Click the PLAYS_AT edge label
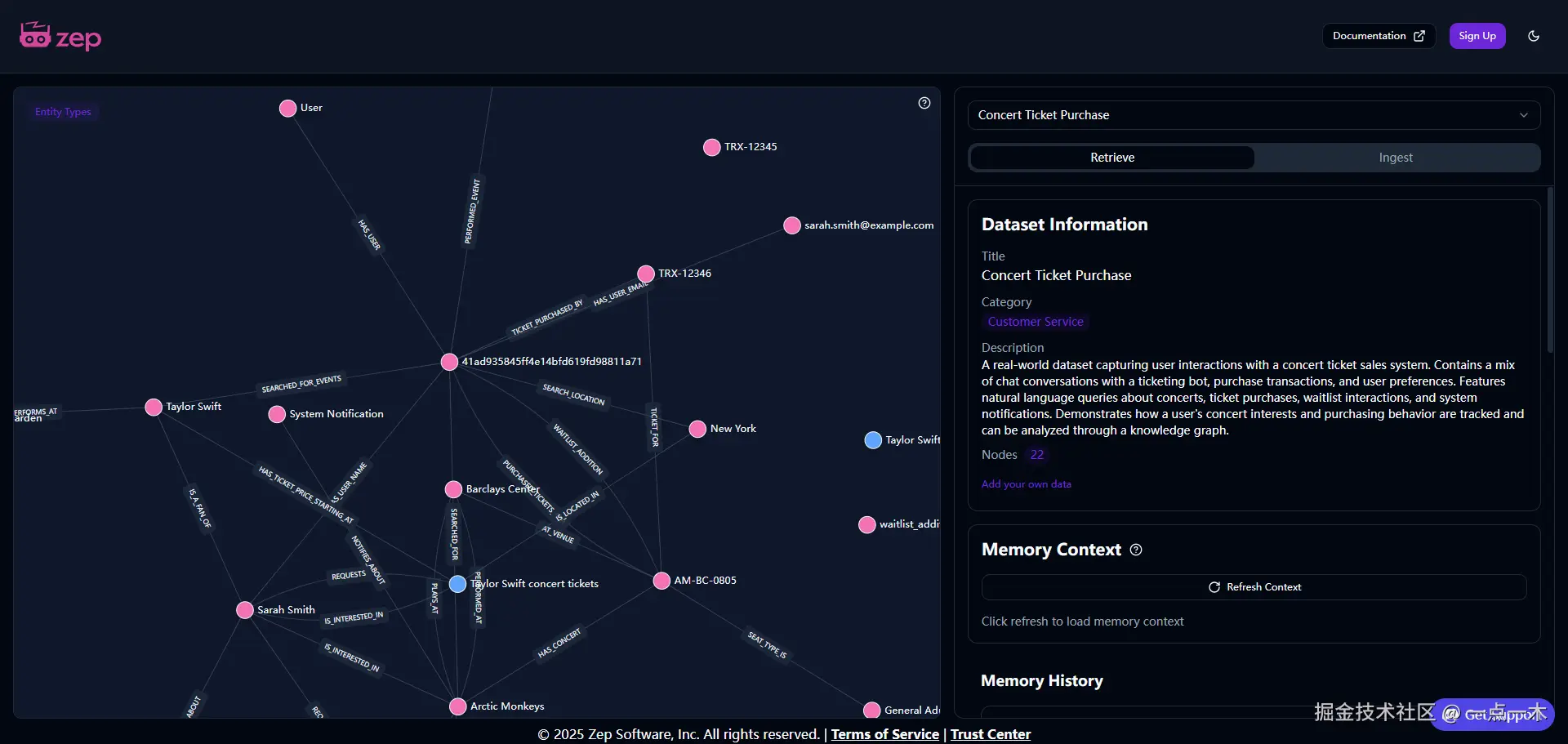The image size is (1568, 744). [x=434, y=598]
